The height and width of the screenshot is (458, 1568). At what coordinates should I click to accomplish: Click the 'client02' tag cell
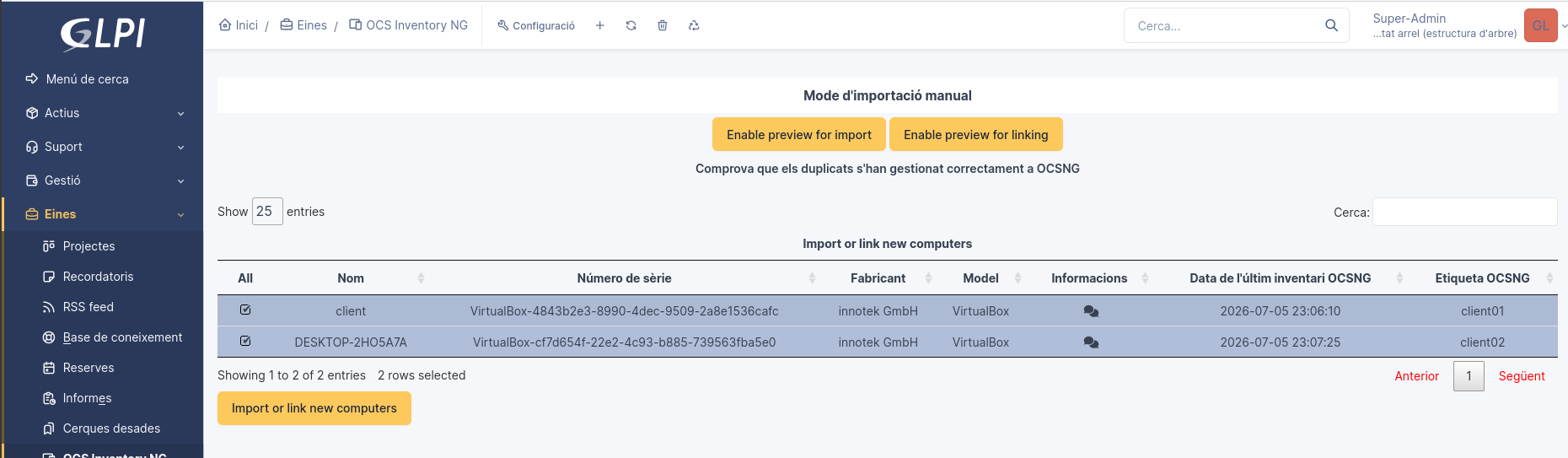click(x=1482, y=342)
